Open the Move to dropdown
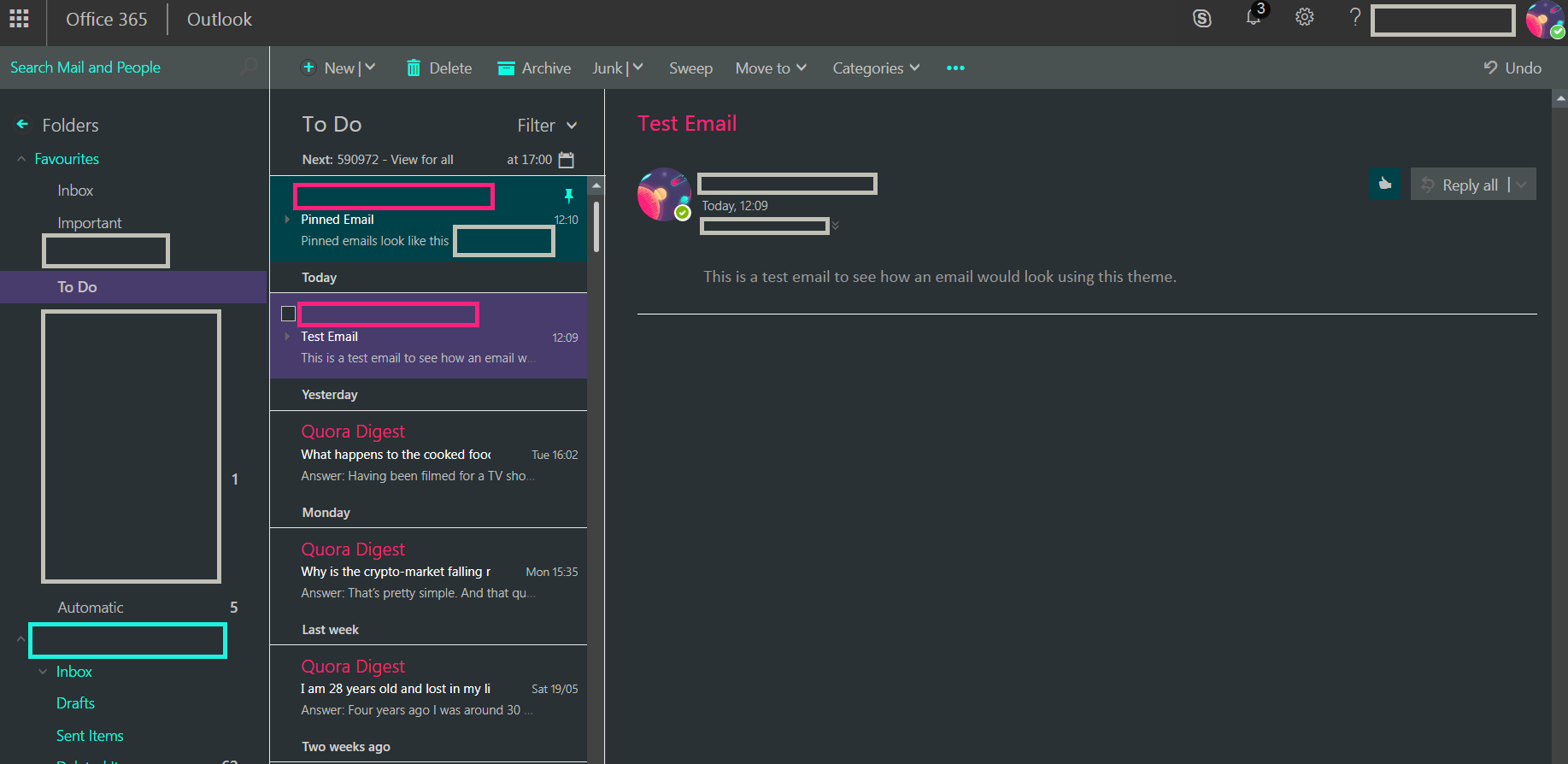1568x764 pixels. [x=771, y=68]
